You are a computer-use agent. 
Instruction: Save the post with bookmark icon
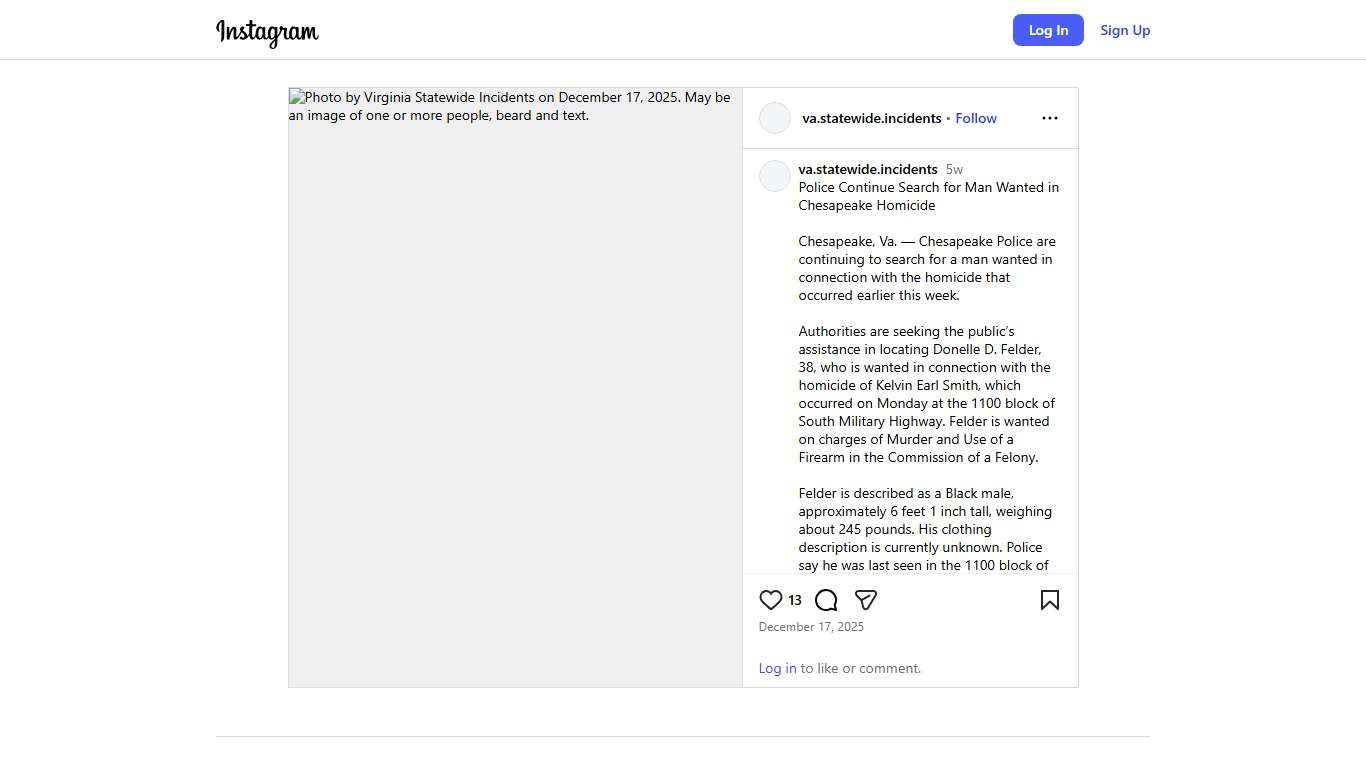(1049, 600)
